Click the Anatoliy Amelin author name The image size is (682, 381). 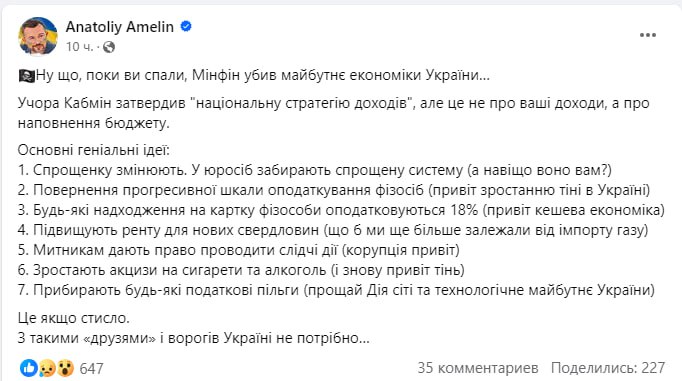(120, 27)
